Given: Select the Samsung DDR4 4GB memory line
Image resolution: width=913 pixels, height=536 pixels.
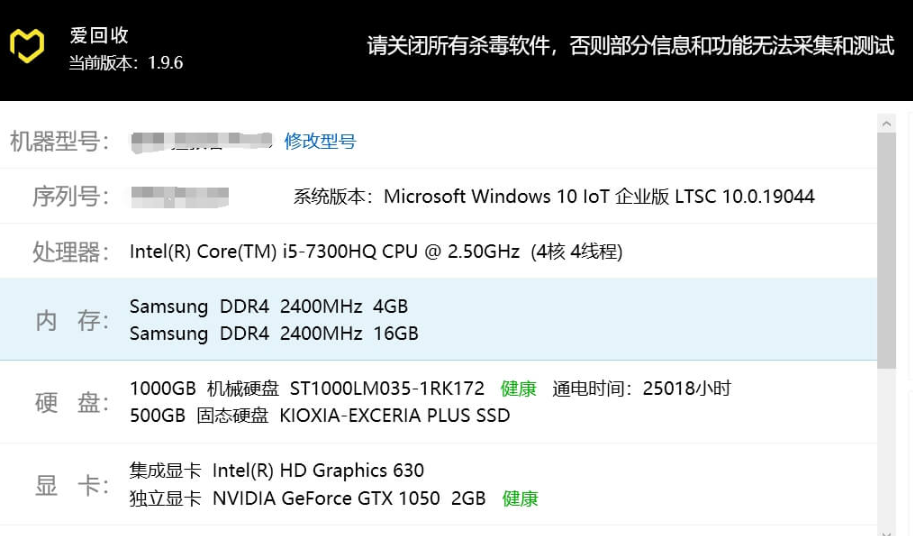Looking at the screenshot, I should 269,306.
